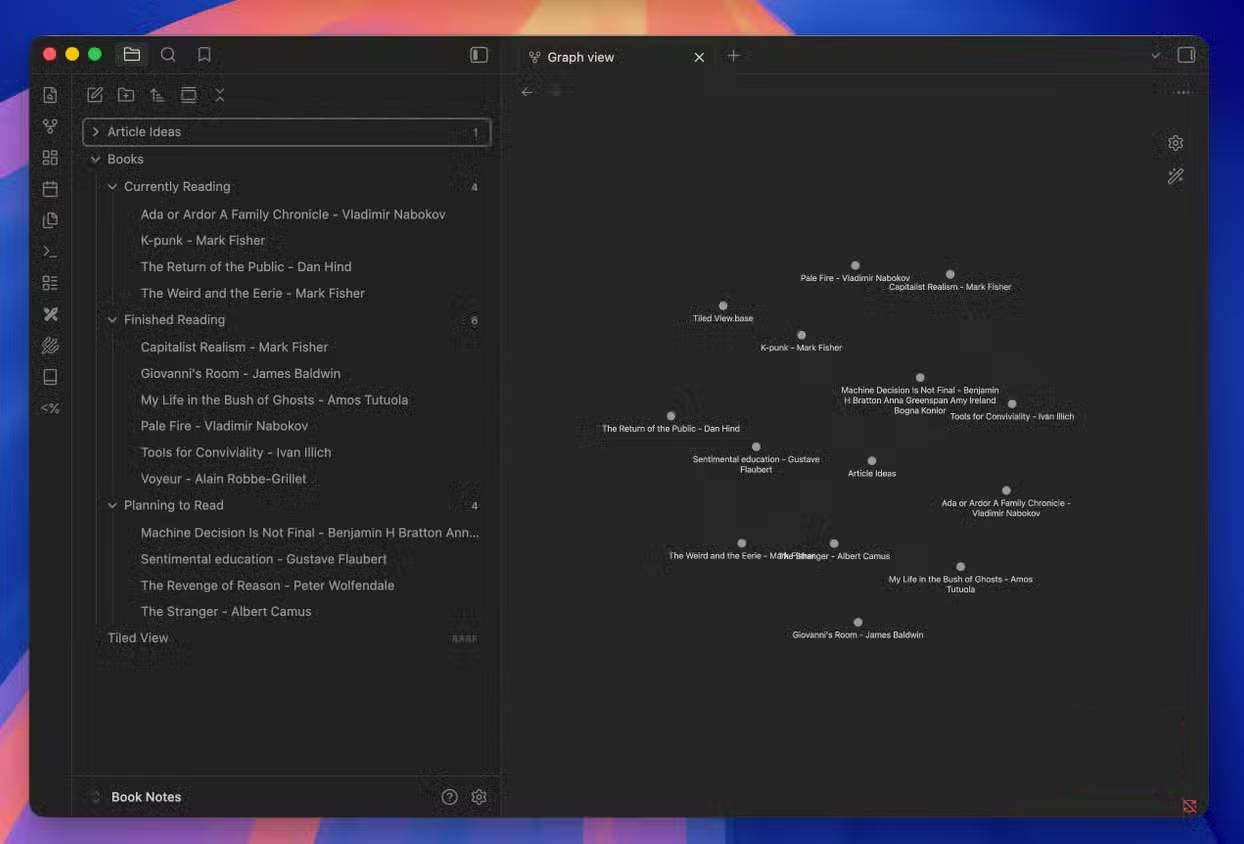The width and height of the screenshot is (1244, 844).
Task: Open vault settings gear at bottom
Action: coord(479,797)
